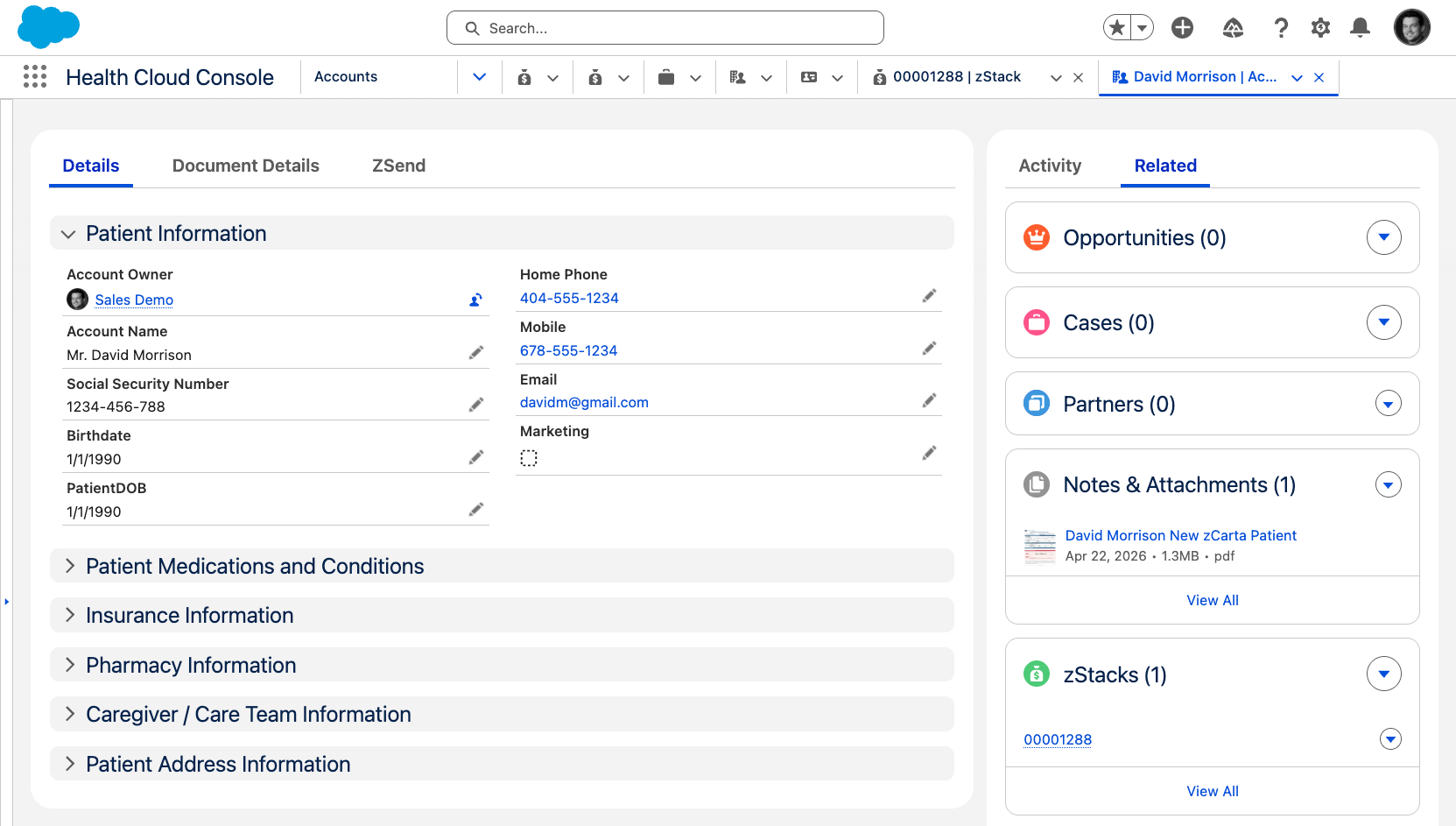Open the building-person navigation tab icon
Screen dimensions: 1456x826
[738, 77]
